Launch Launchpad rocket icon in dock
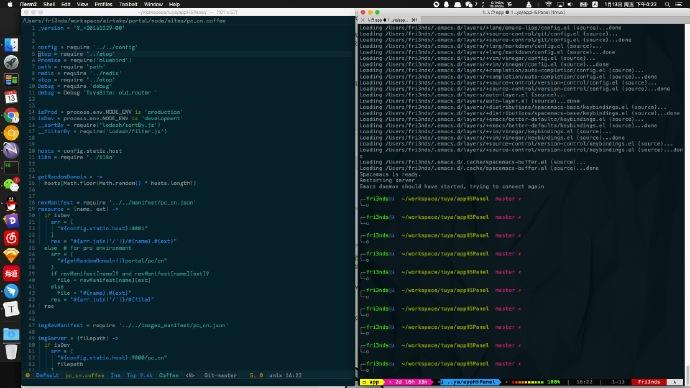690x388 pixels. (11, 62)
